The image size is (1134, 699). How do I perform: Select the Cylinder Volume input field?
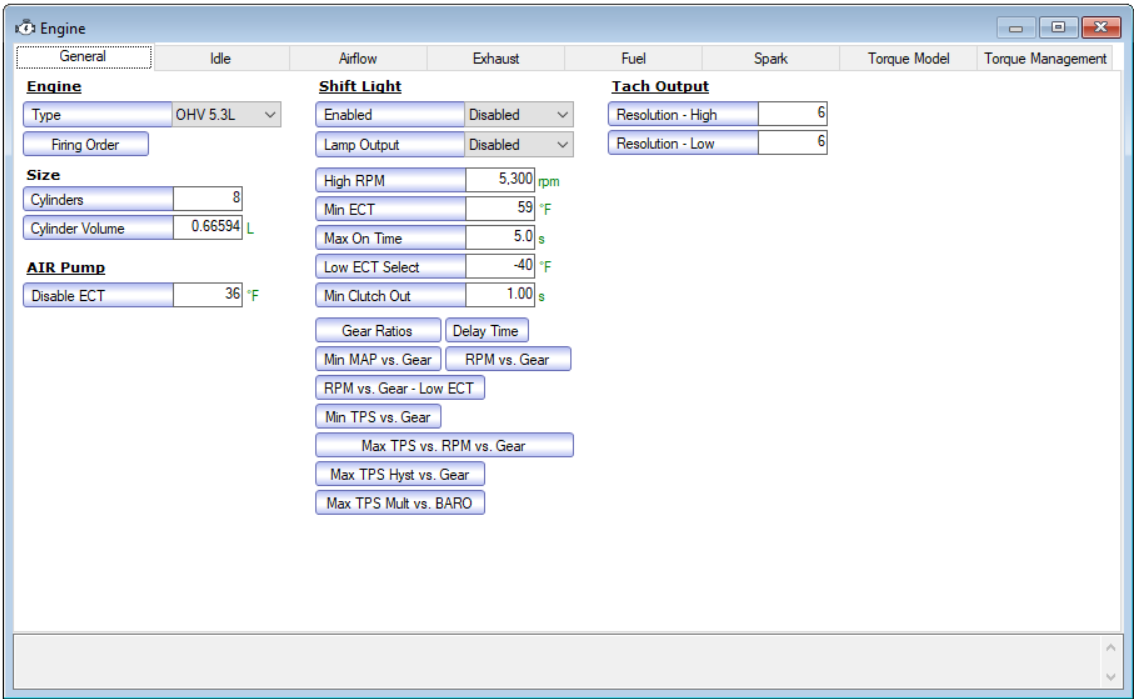pos(207,228)
